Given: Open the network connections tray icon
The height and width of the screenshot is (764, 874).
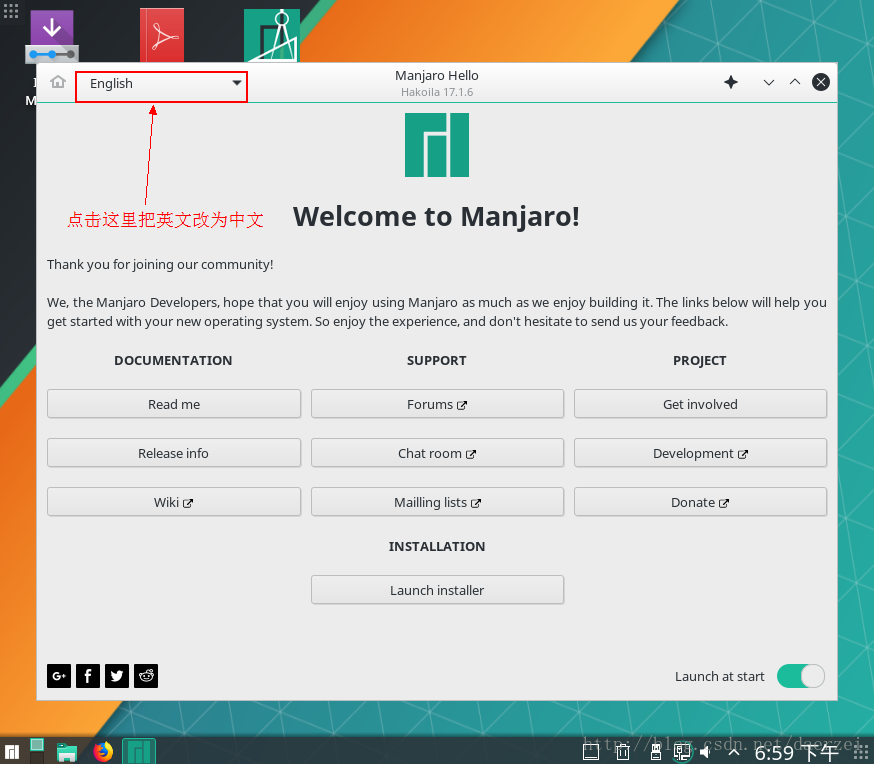Looking at the screenshot, I should pyautogui.click(x=682, y=752).
